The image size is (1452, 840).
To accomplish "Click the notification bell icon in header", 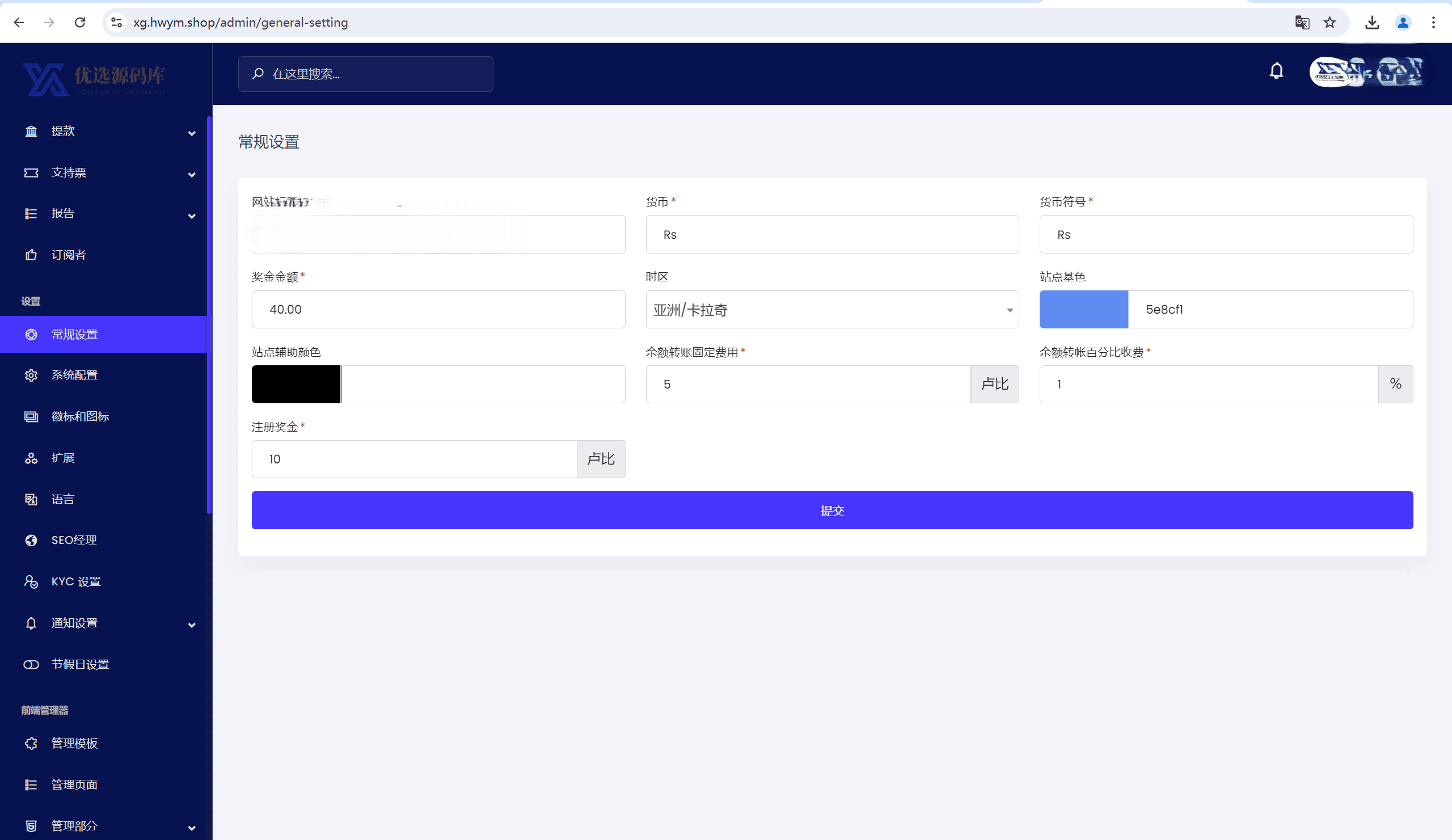I will (1276, 71).
